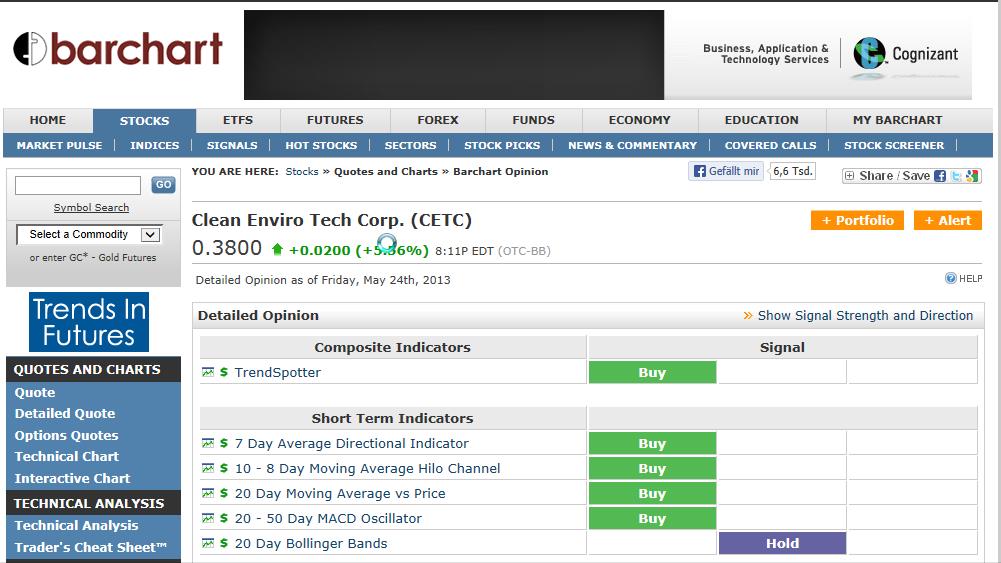Click the chart icon beside TrendSpotter
The height and width of the screenshot is (563, 1001).
click(207, 372)
